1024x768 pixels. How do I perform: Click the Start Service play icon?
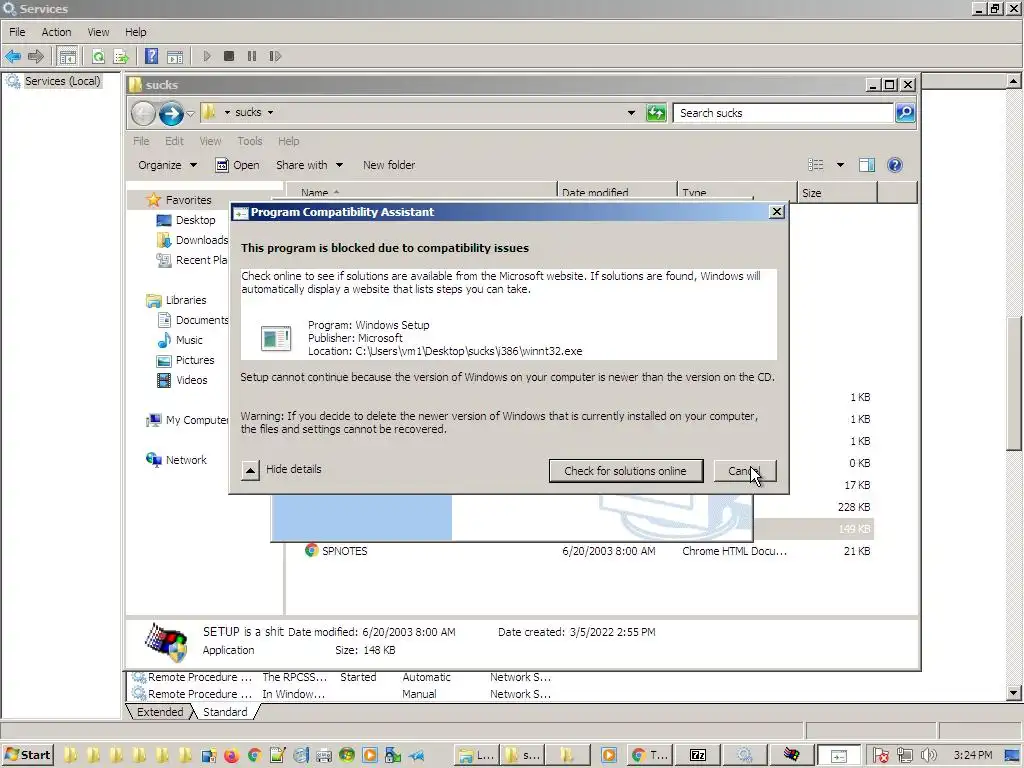click(x=207, y=56)
